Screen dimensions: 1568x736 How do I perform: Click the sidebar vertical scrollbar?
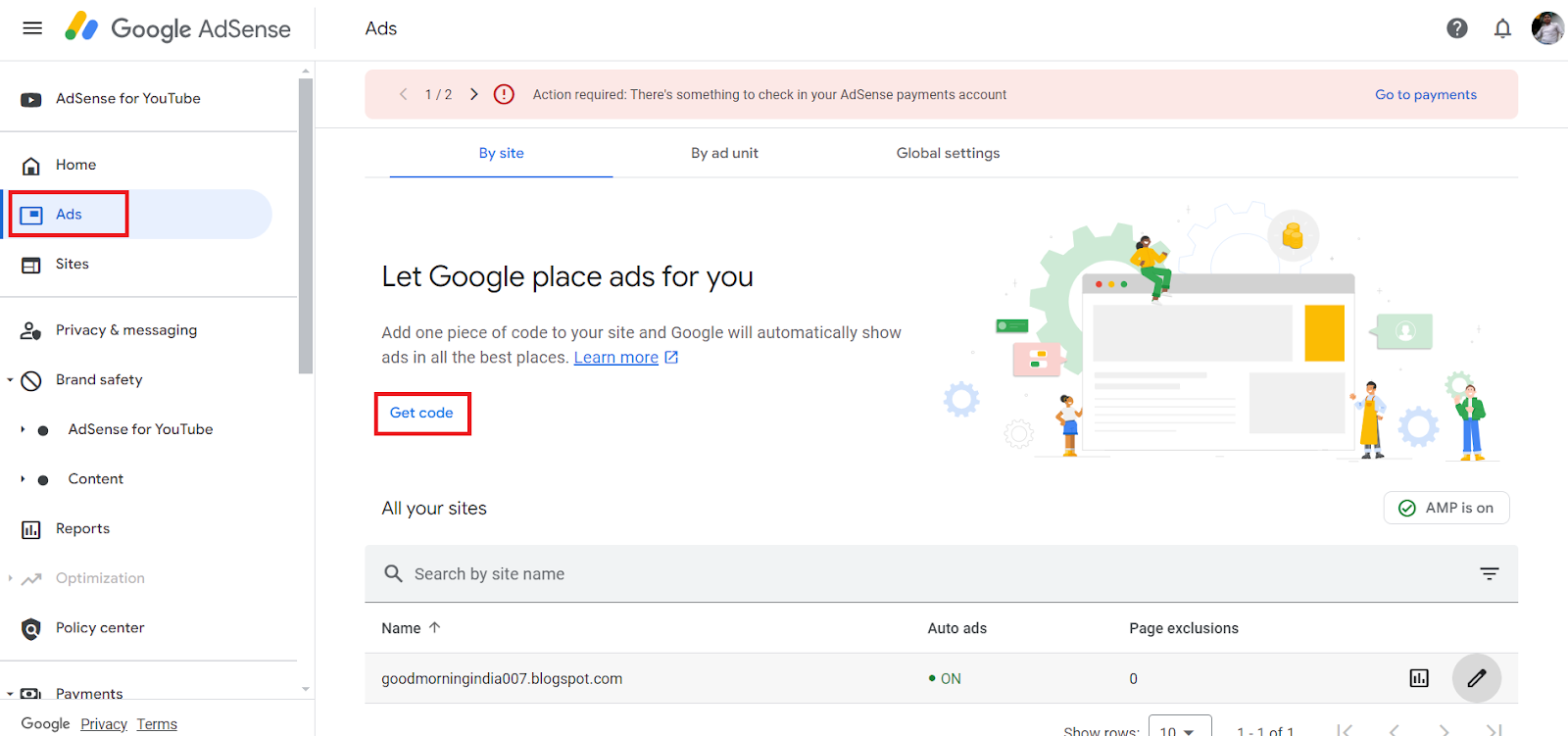[x=306, y=226]
